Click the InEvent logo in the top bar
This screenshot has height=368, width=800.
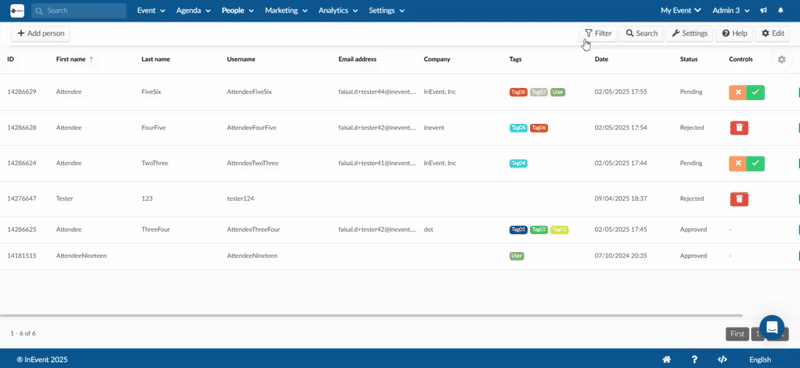point(17,10)
